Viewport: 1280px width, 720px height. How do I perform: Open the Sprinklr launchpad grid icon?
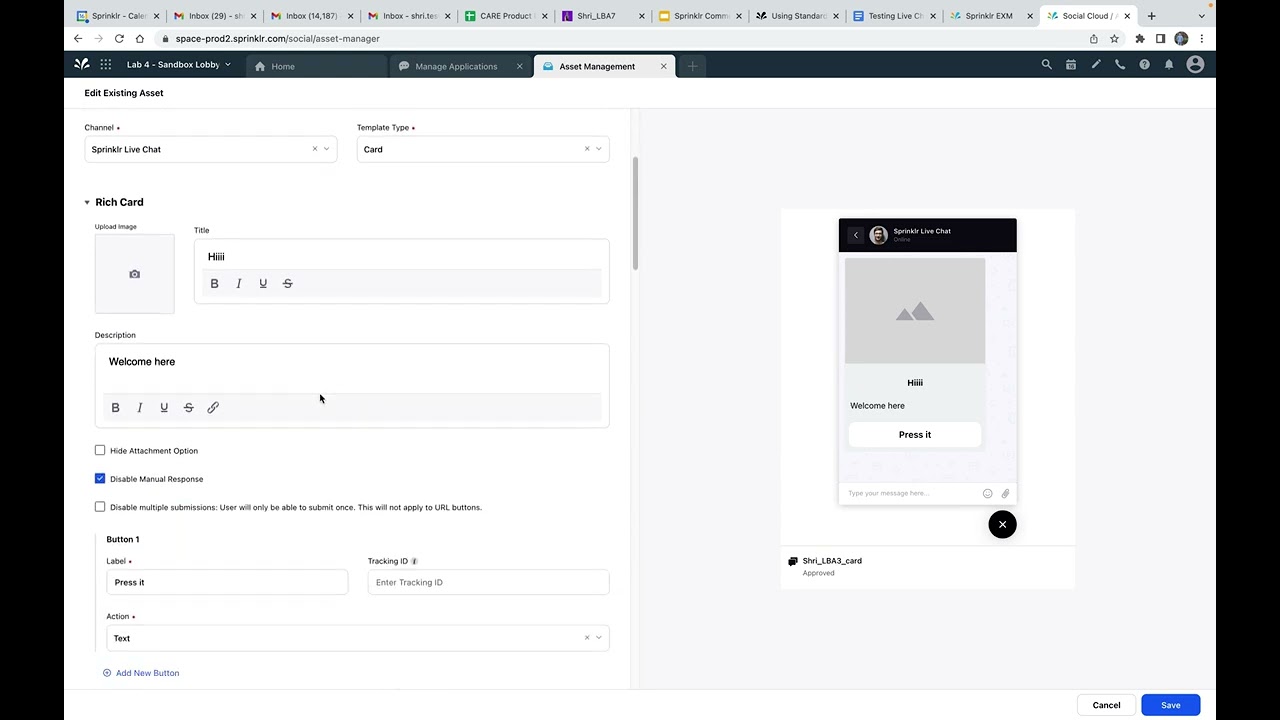coord(105,65)
